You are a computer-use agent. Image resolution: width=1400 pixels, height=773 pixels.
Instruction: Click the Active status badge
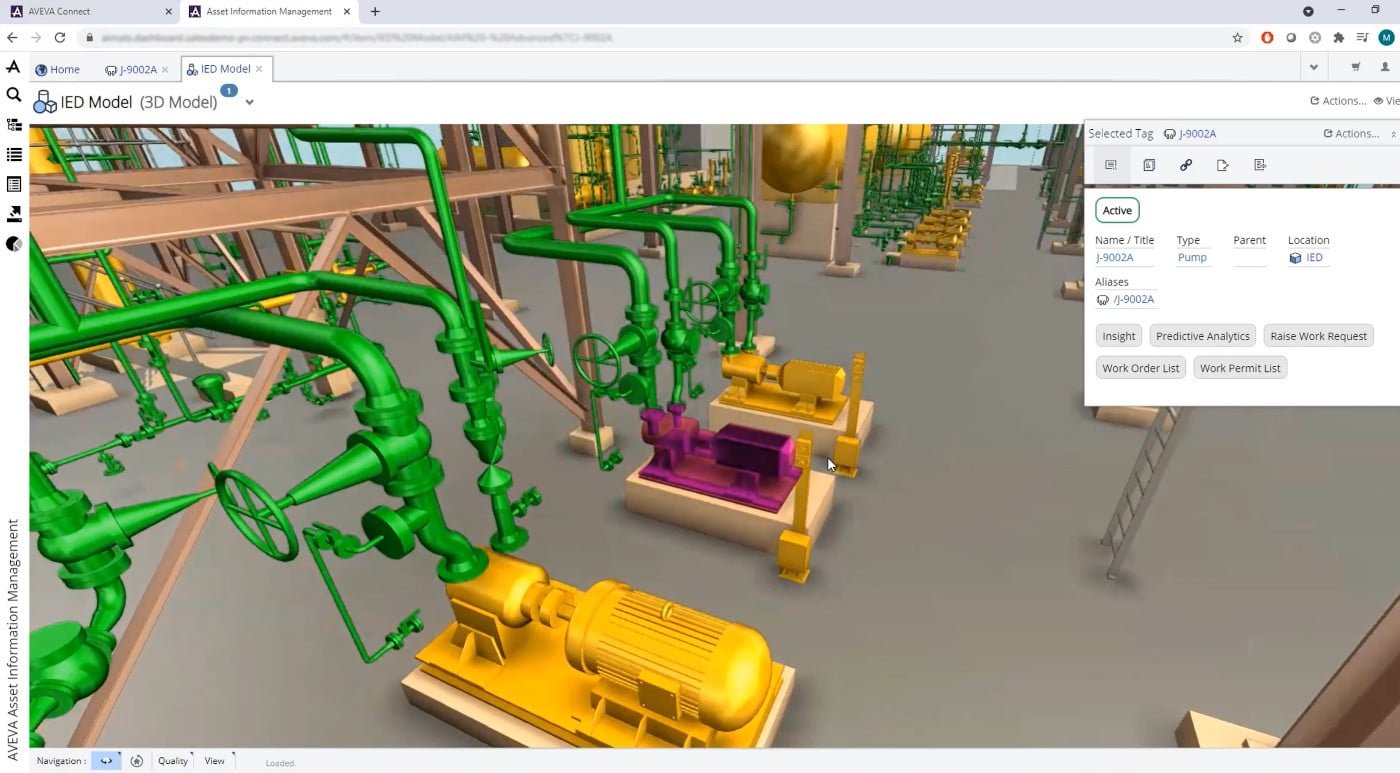pyautogui.click(x=1117, y=210)
